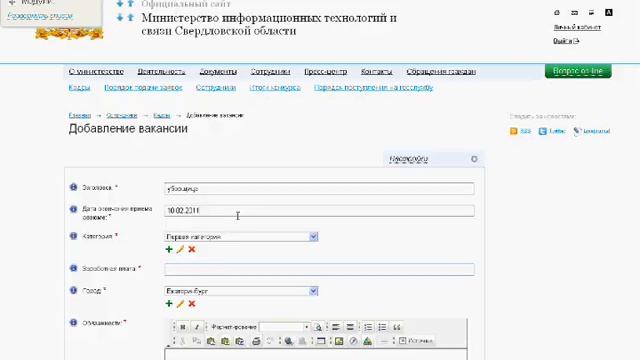This screenshot has width=640, height=360.
Task: Click the first alignment icon in the editor
Action: 336,327
